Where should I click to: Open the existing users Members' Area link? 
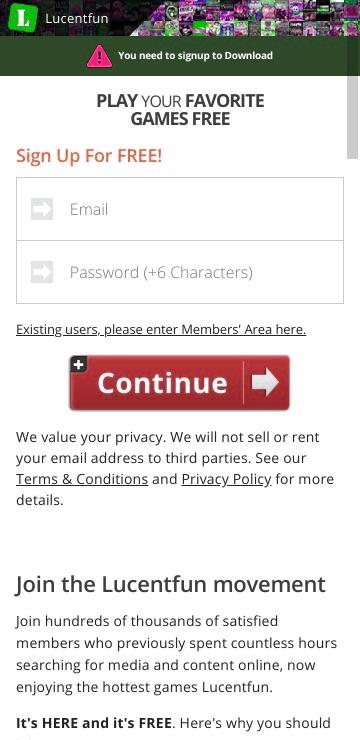161,329
